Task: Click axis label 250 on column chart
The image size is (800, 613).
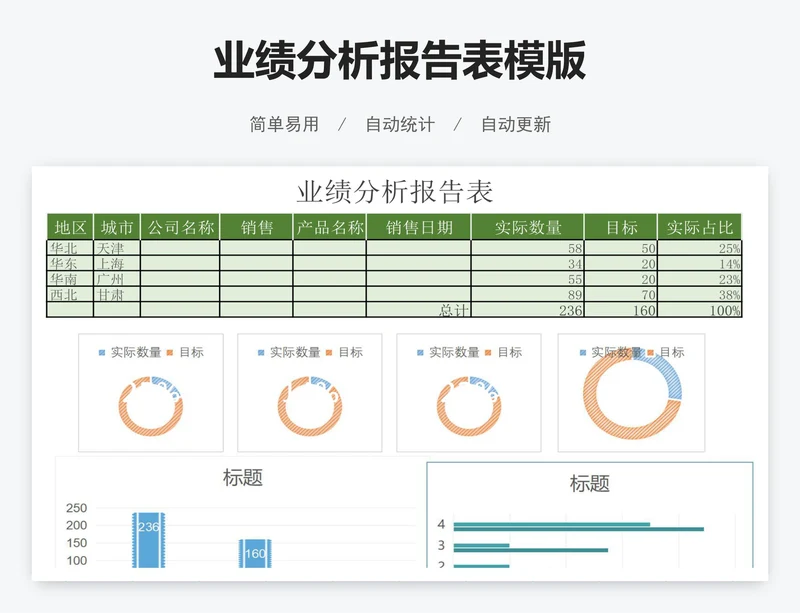Action: 77,508
